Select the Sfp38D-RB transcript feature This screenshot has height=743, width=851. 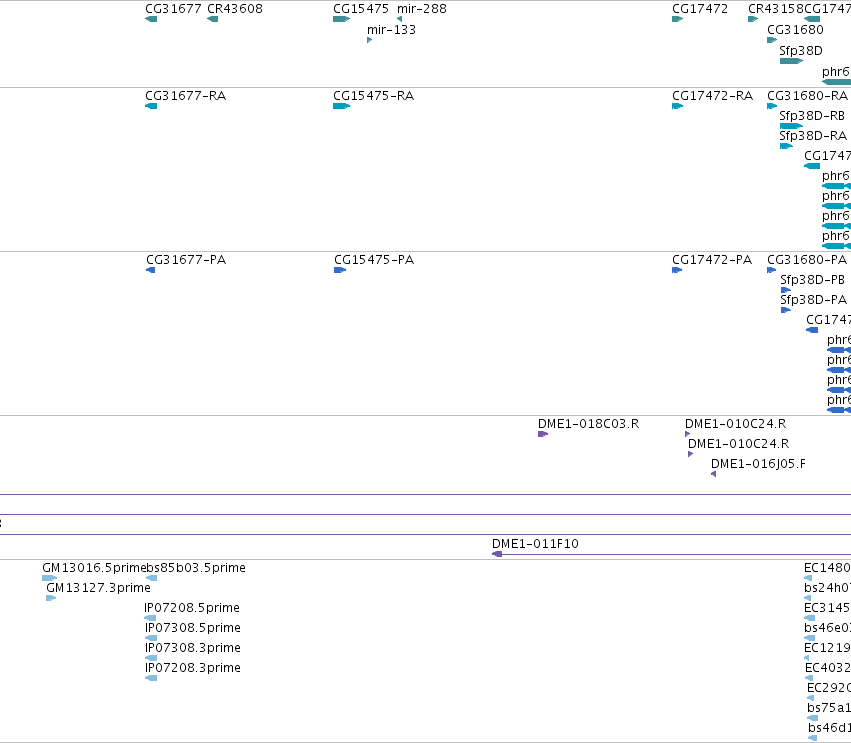pyautogui.click(x=791, y=126)
